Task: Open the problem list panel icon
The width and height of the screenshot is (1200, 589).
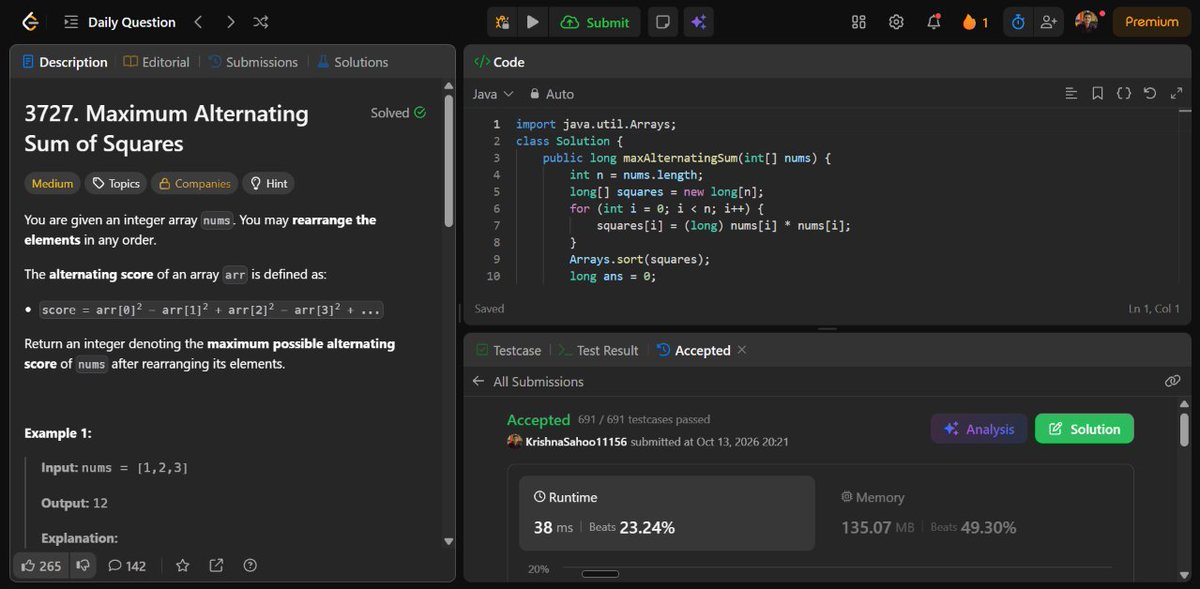Action: 70,22
